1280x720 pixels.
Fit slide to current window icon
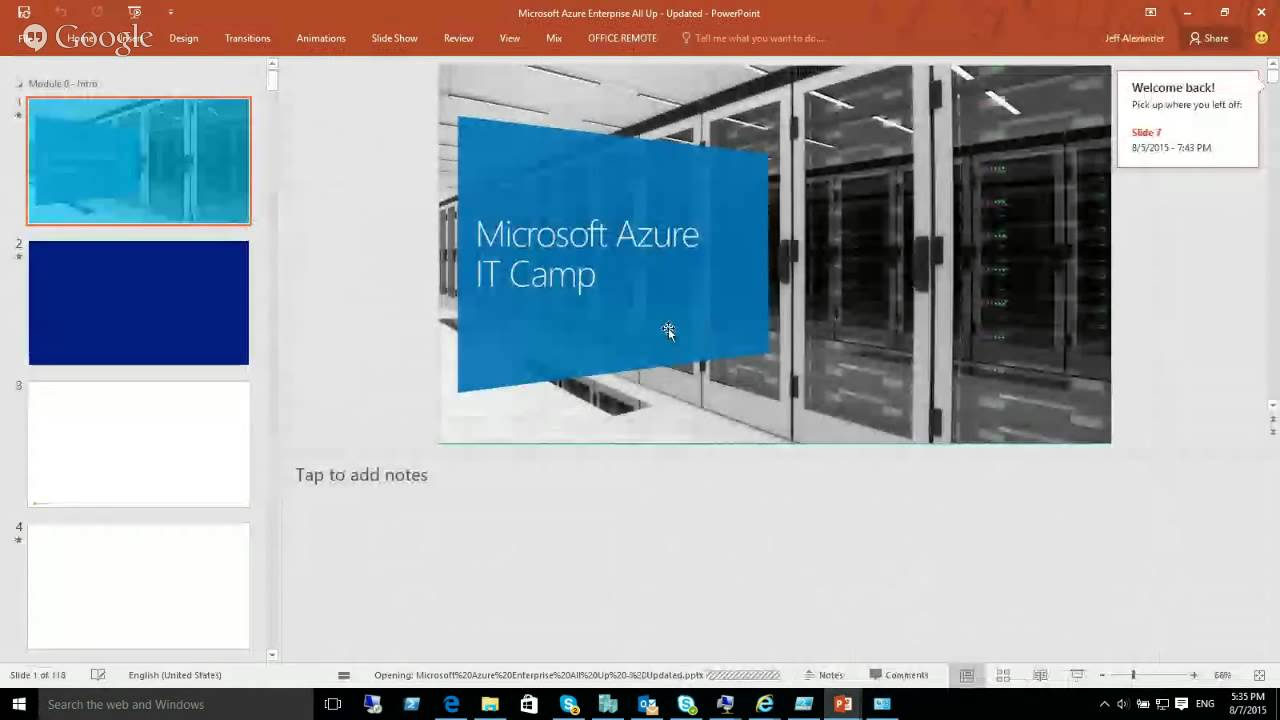[1259, 675]
